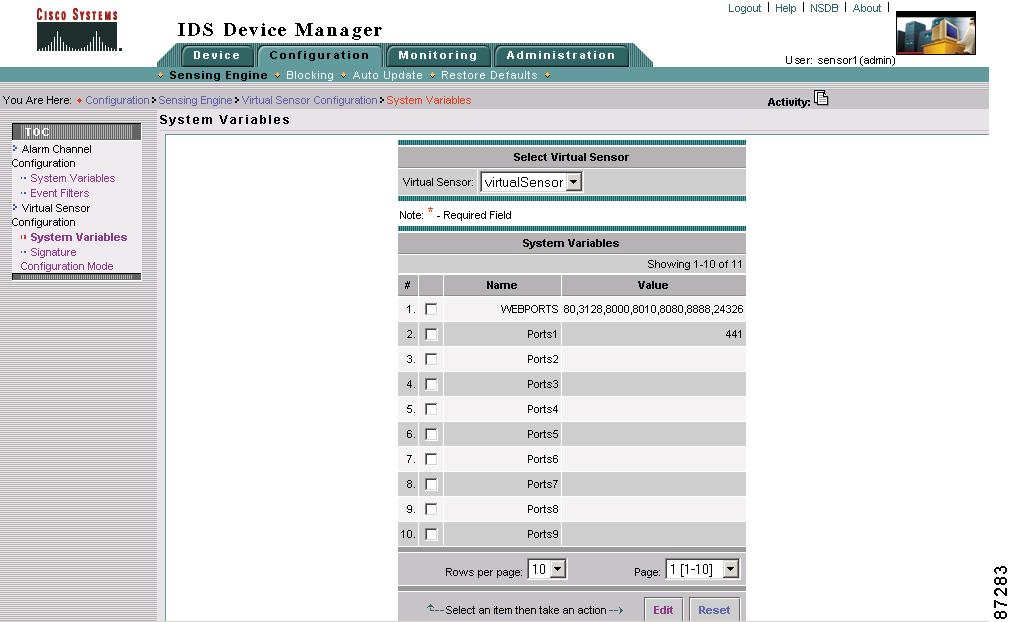Go to Virtual Sensor Configuration breadcrumb

(309, 101)
